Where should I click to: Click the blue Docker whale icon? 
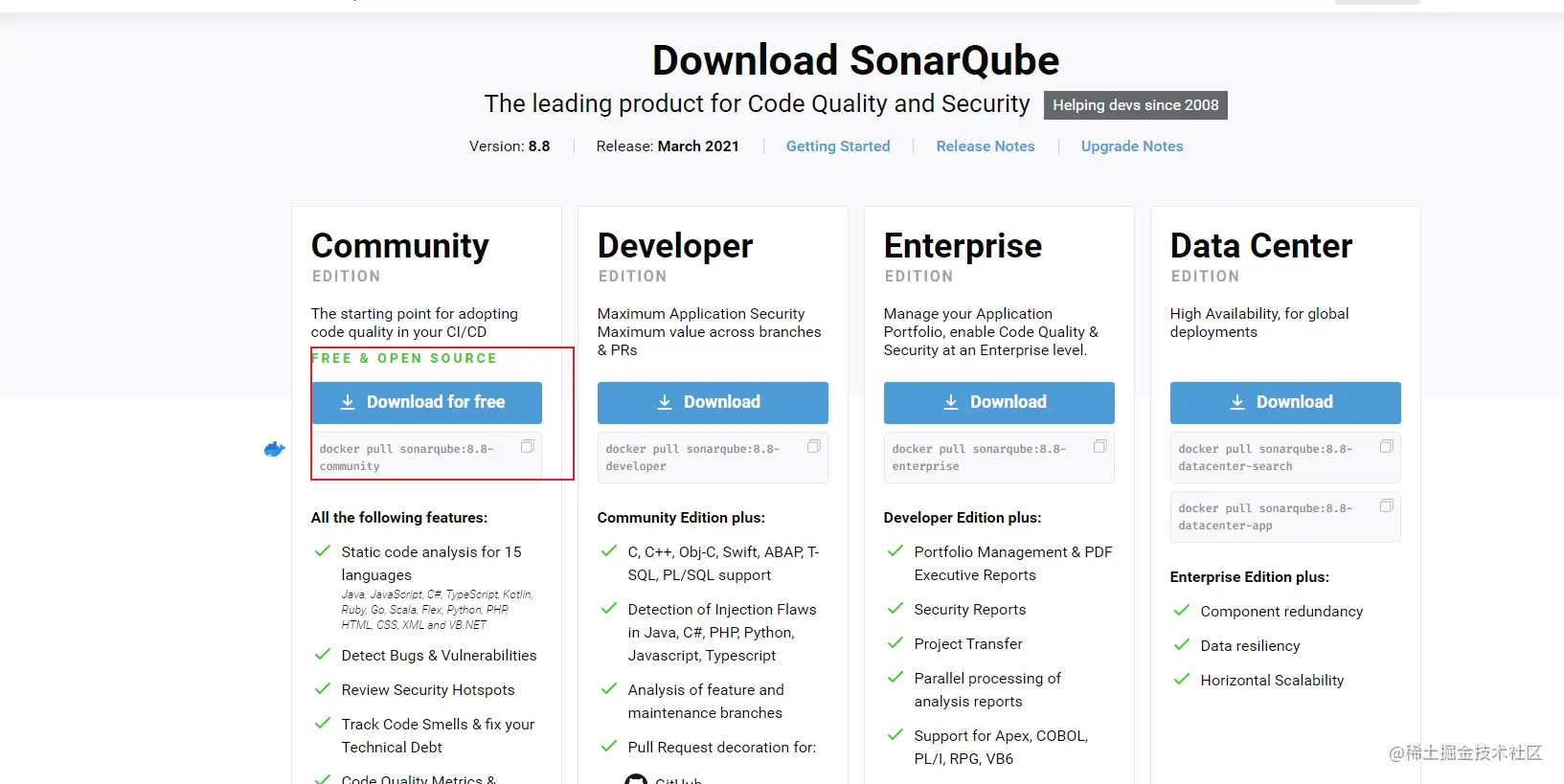click(275, 449)
